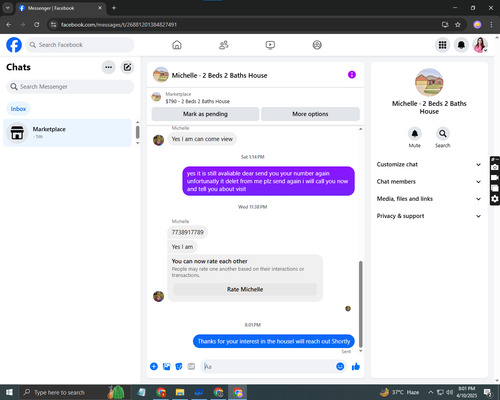Choose a sticker icon in composer

pyautogui.click(x=179, y=367)
